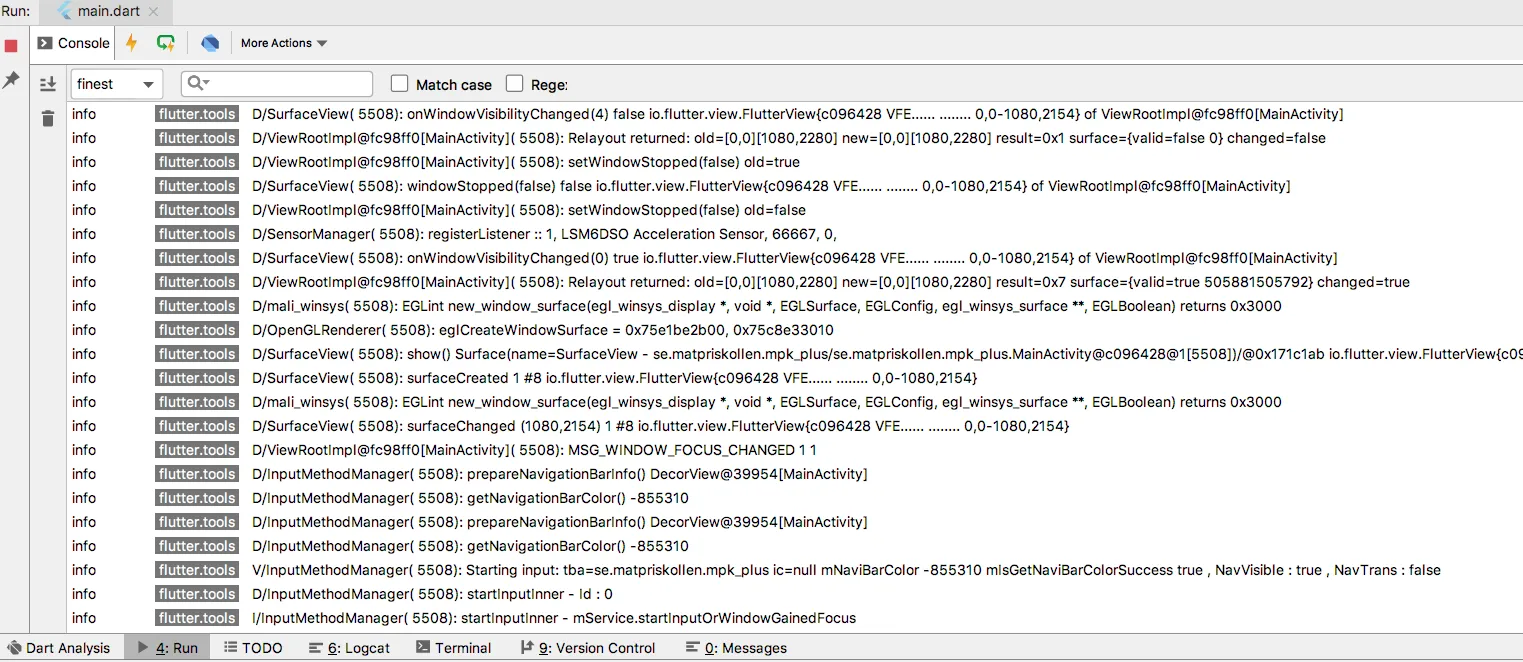Select SurfaceView show() Surface log line
Screen dimensions: 1523x662
795,354
